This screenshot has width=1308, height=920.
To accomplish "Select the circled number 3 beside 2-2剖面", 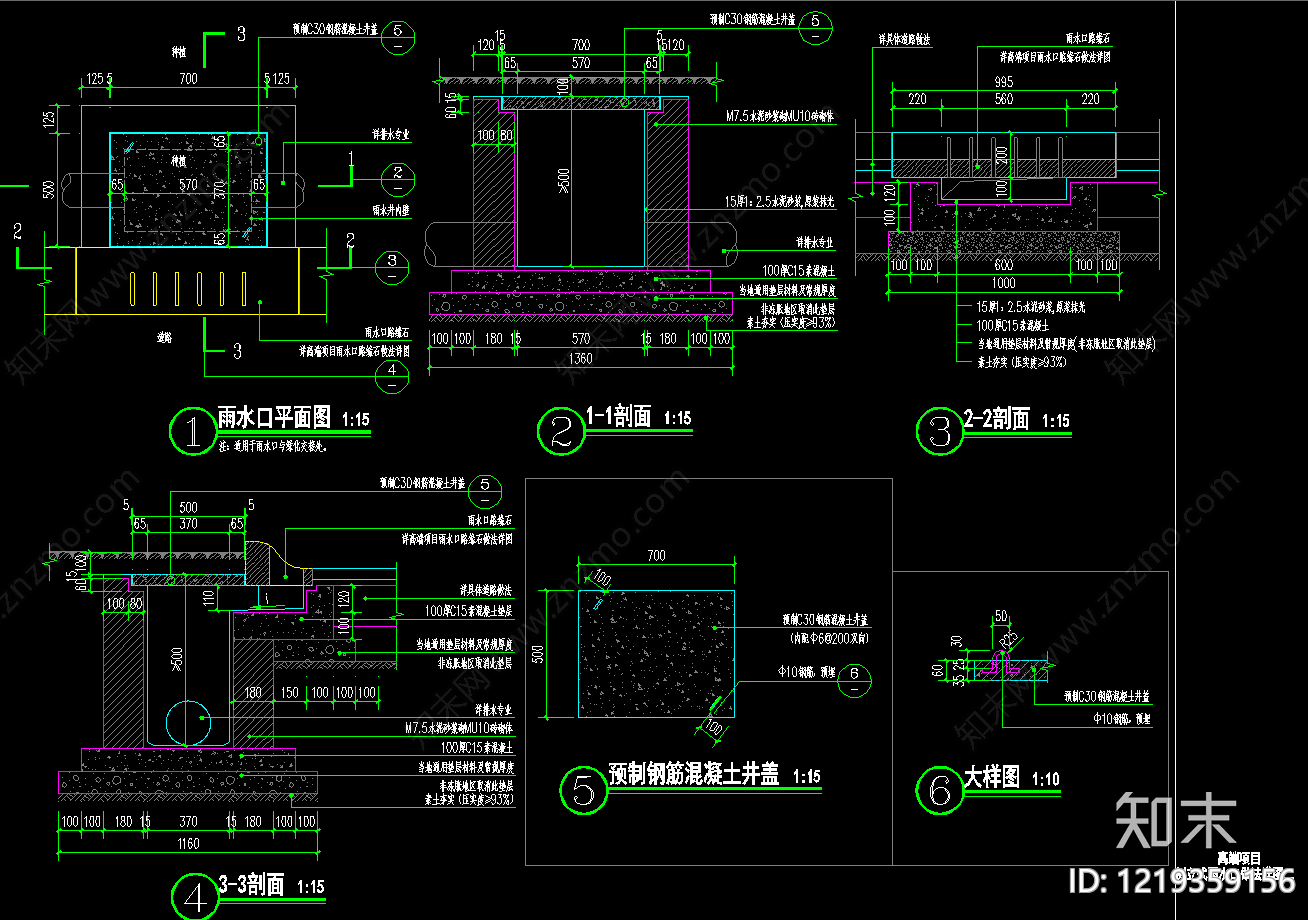I will [x=939, y=432].
